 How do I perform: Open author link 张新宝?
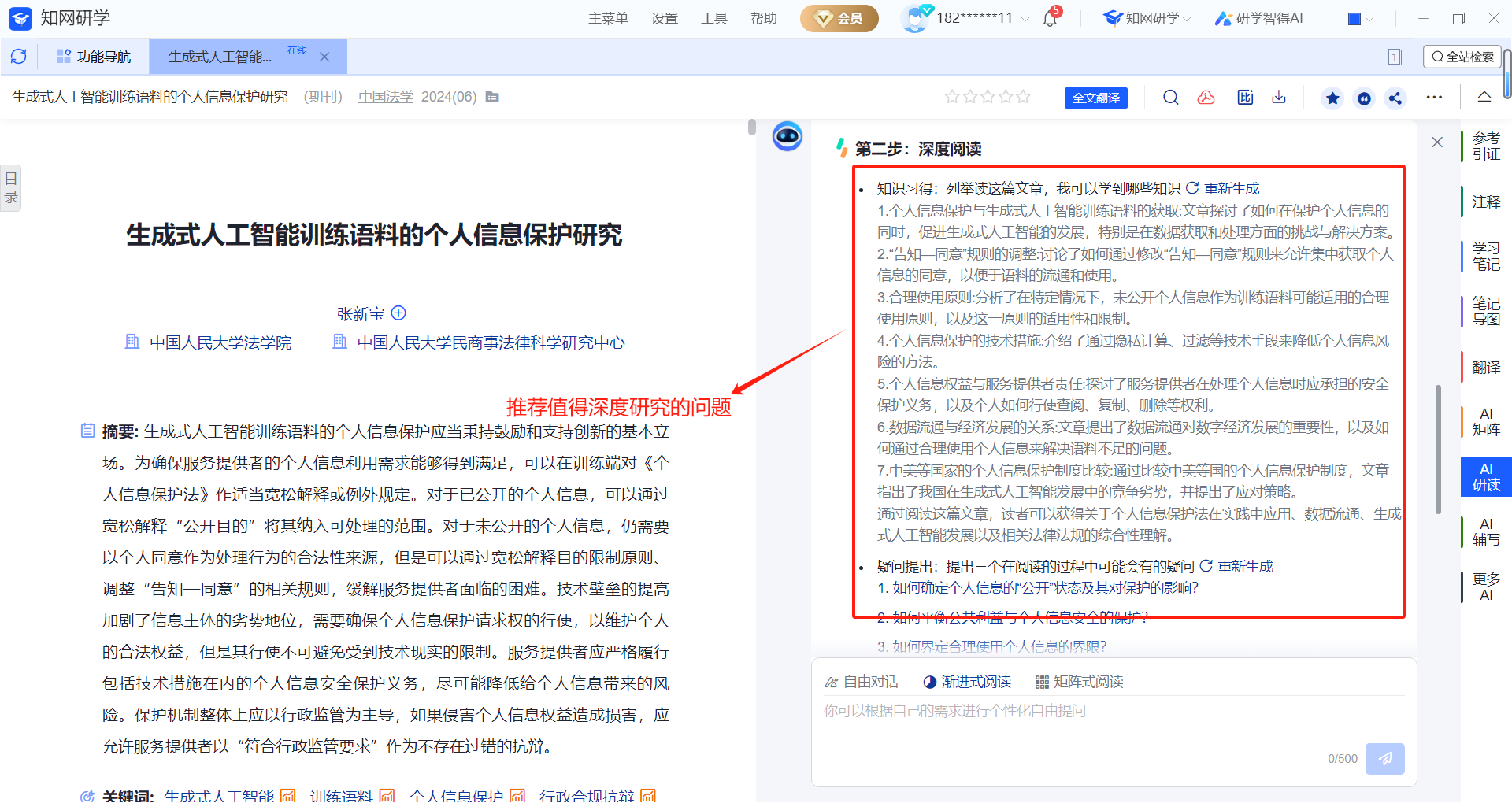[x=361, y=314]
